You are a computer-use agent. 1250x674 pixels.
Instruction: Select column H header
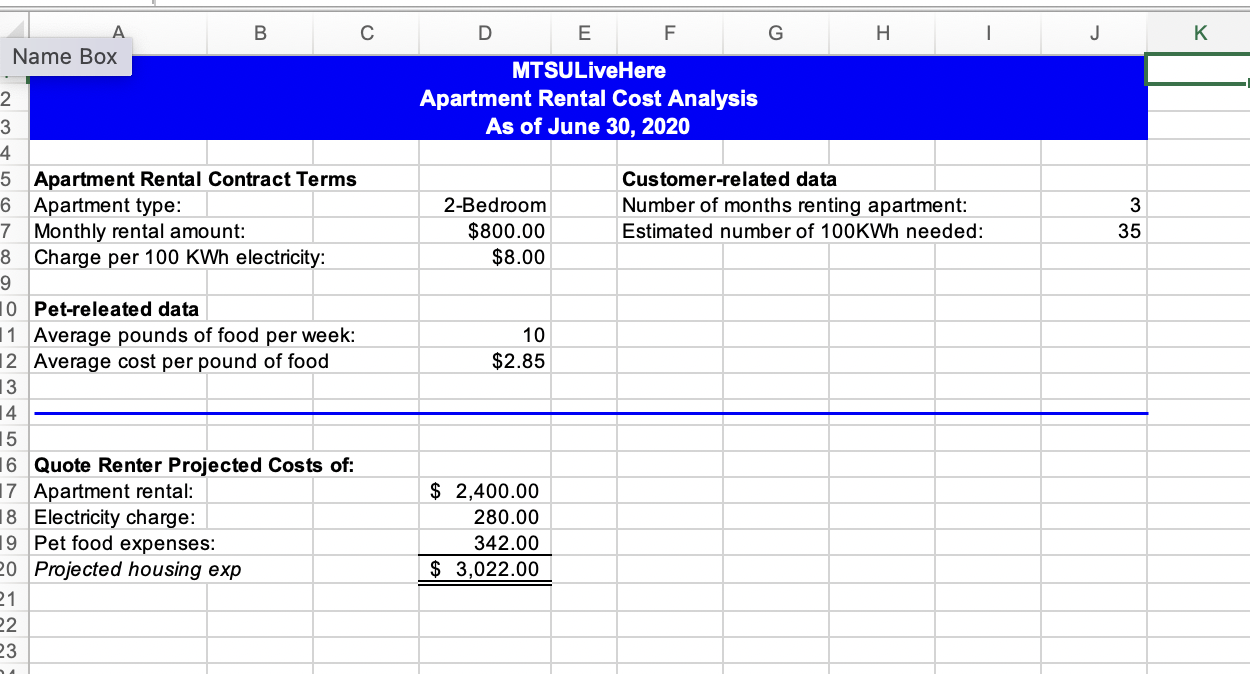click(881, 33)
